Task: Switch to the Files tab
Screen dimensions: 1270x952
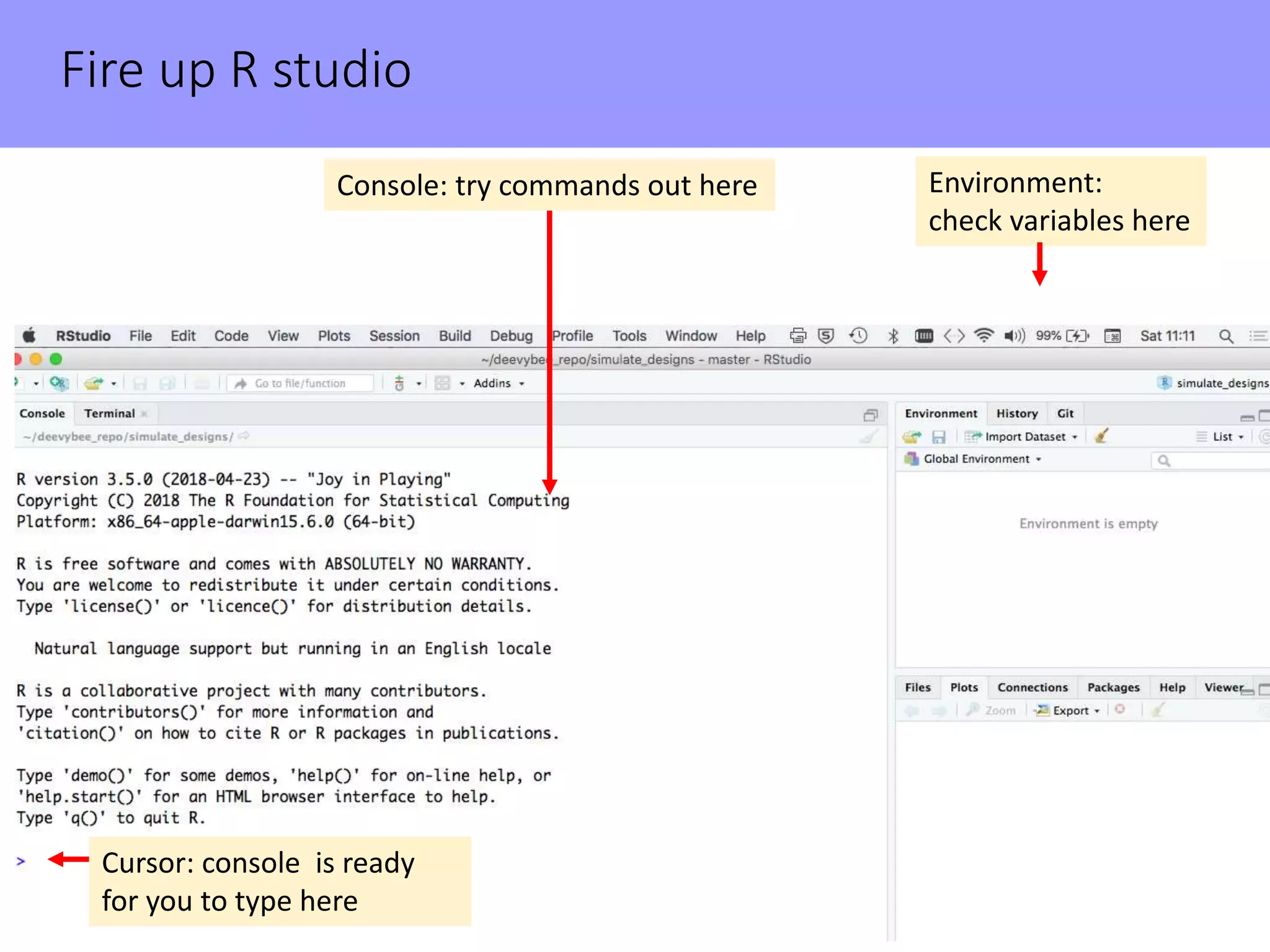Action: pyautogui.click(x=918, y=688)
